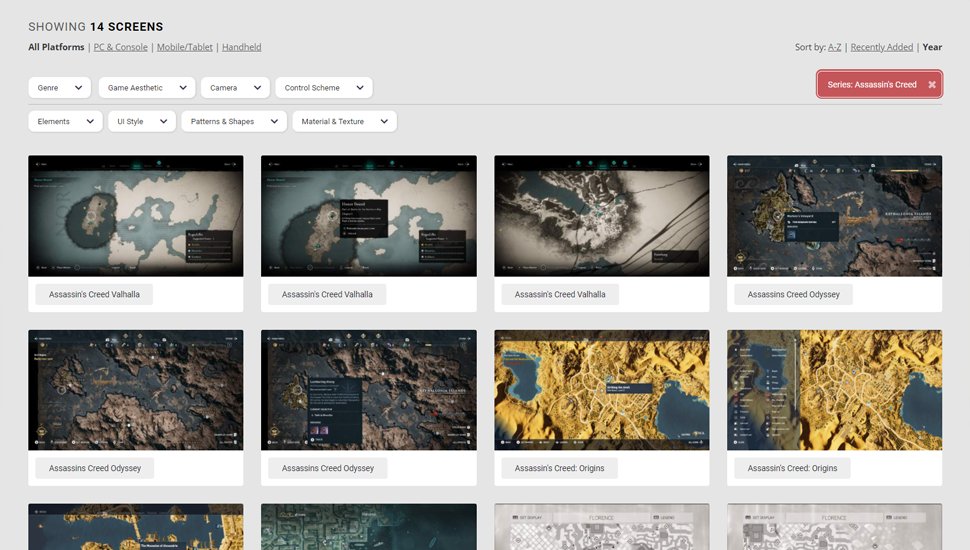Open the Patterns & Shapes dropdown

pos(234,121)
